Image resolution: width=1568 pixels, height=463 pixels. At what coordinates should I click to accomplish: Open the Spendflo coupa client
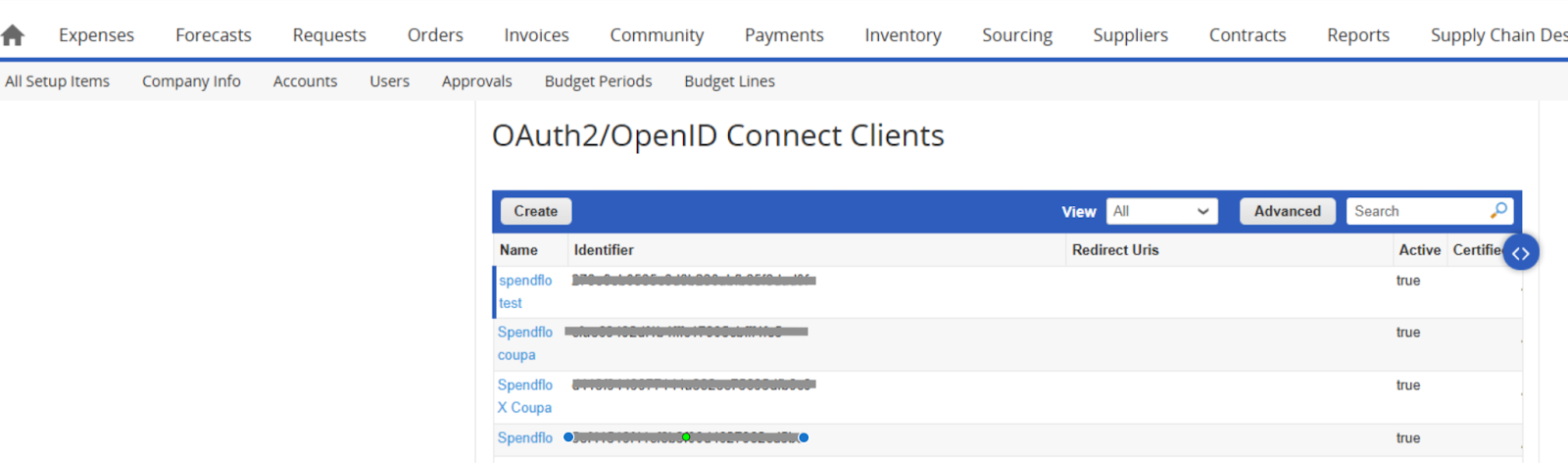tap(525, 343)
